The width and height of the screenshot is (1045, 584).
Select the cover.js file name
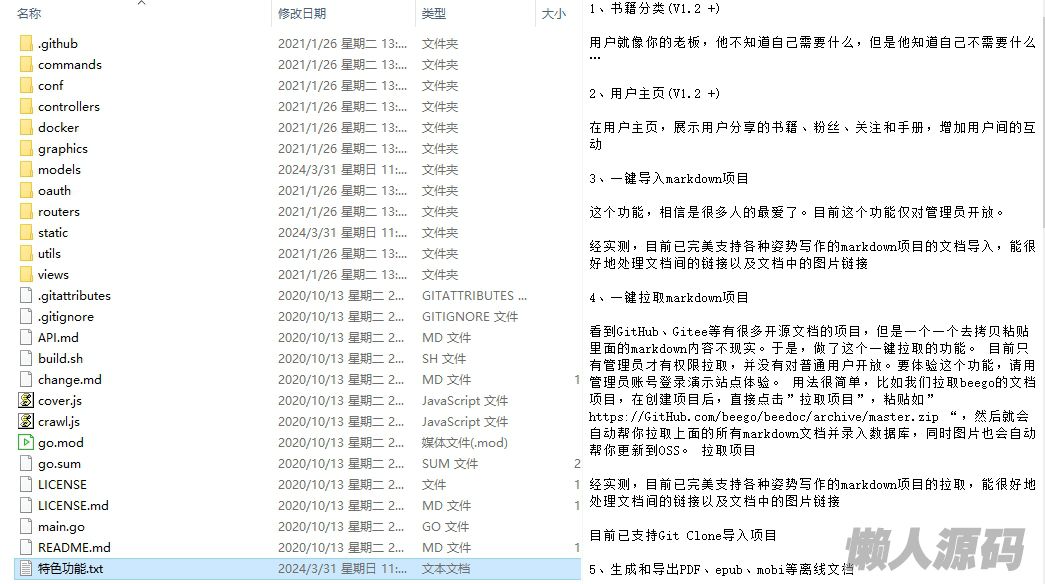pyautogui.click(x=60, y=401)
